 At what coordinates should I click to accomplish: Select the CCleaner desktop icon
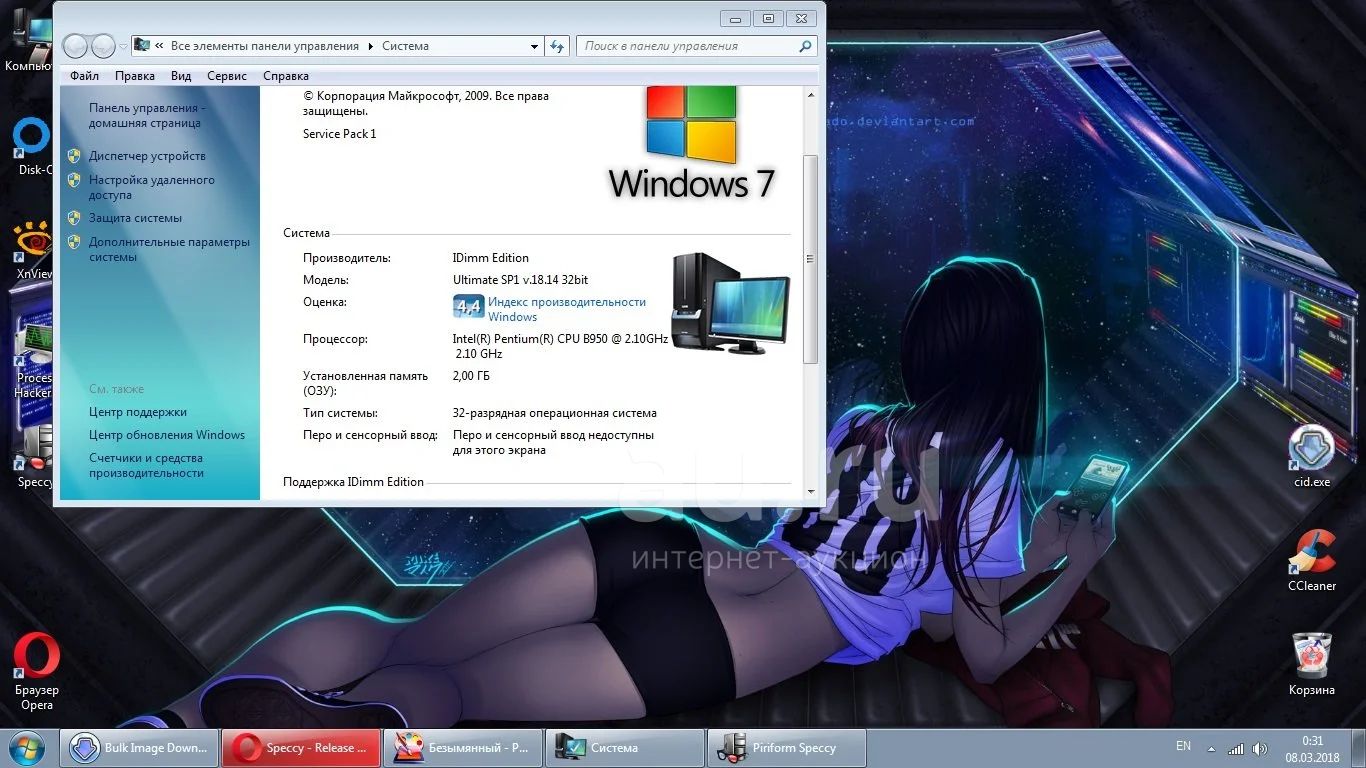click(x=1312, y=560)
